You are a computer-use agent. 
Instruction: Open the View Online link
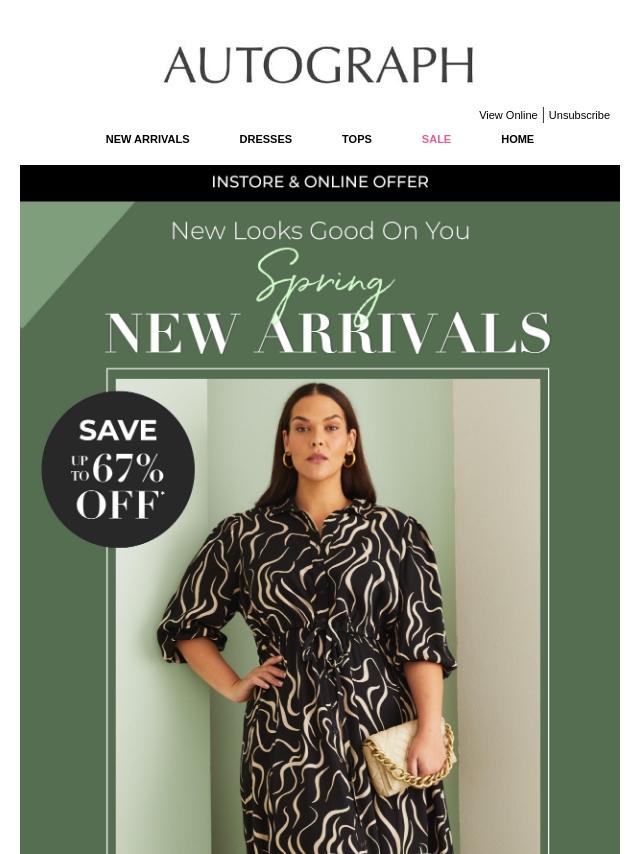tap(508, 115)
